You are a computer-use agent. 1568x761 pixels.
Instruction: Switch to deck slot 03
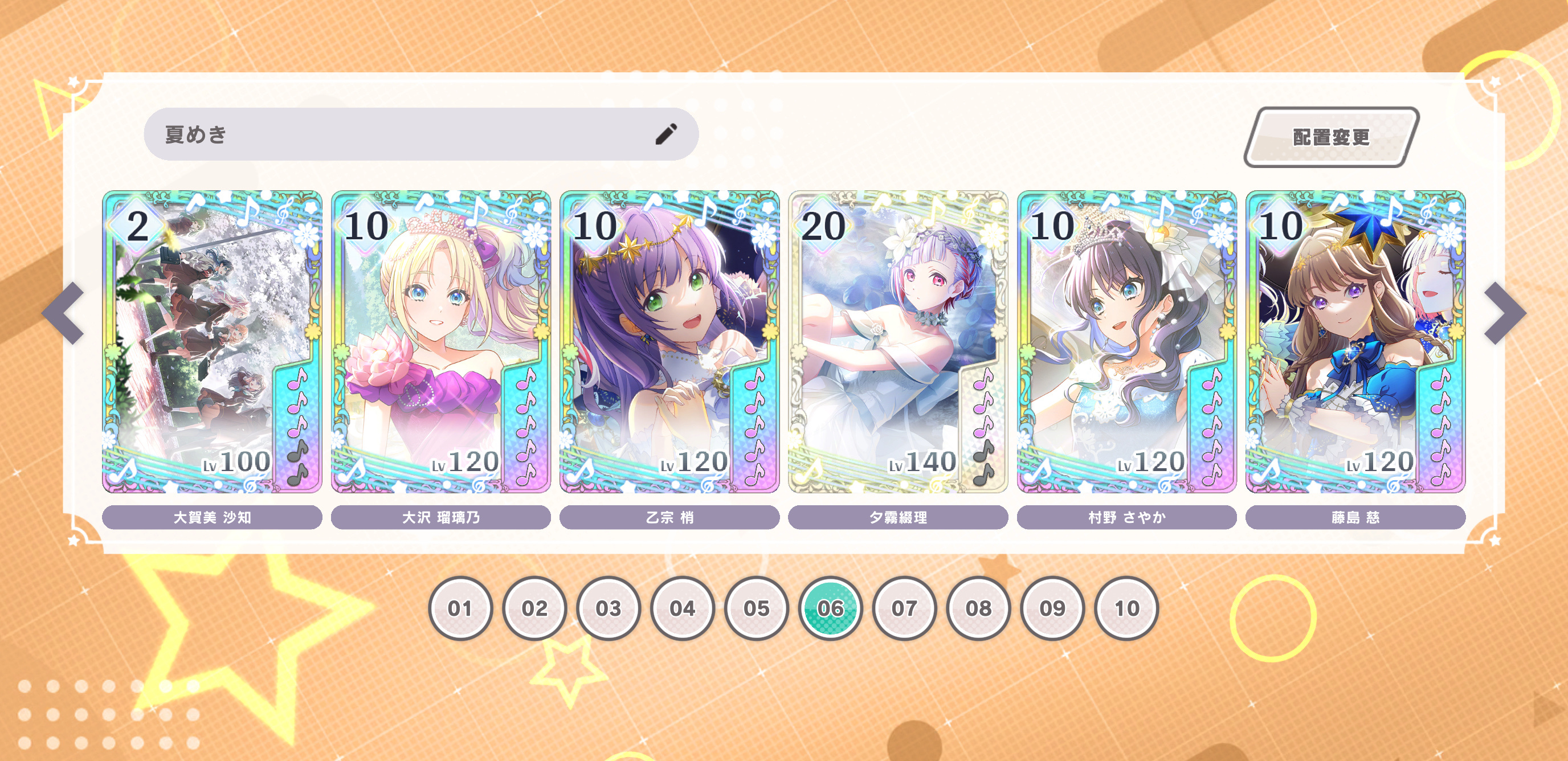[609, 608]
